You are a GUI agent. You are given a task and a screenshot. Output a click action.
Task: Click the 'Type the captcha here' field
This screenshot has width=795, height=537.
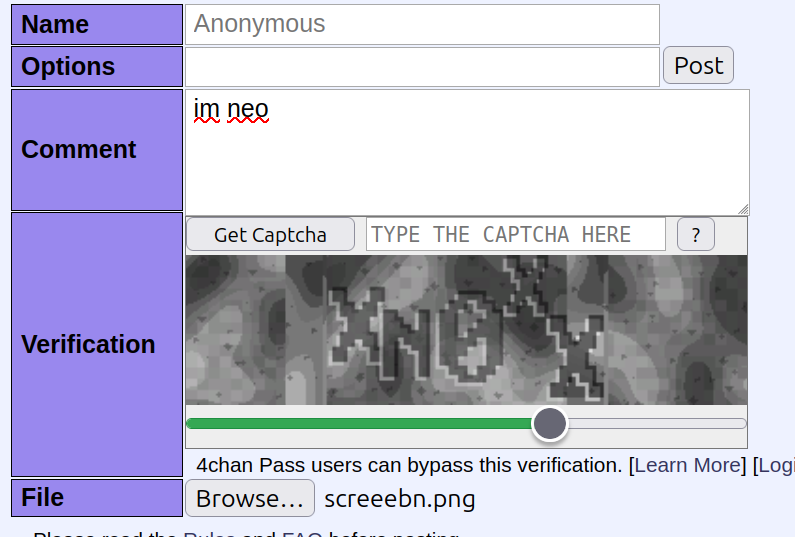(x=516, y=234)
